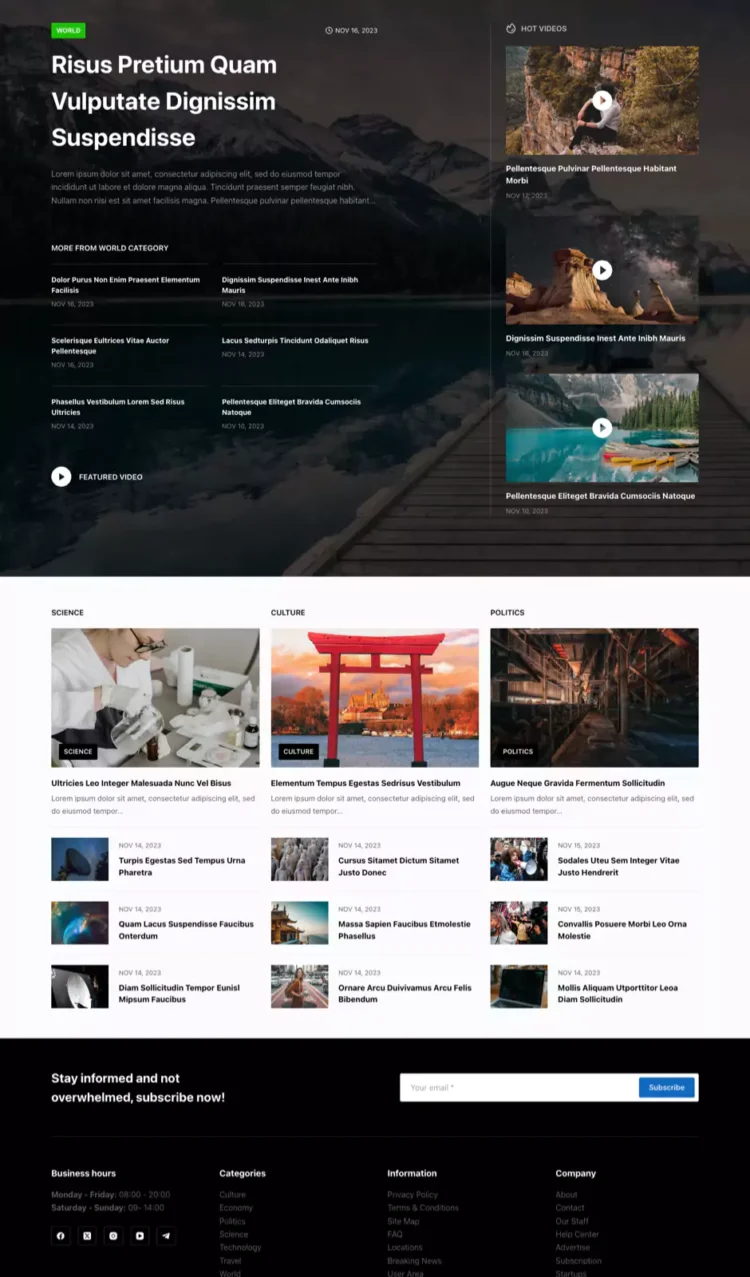750x1277 pixels.
Task: Play the Featured Video button
Action: coord(61,477)
